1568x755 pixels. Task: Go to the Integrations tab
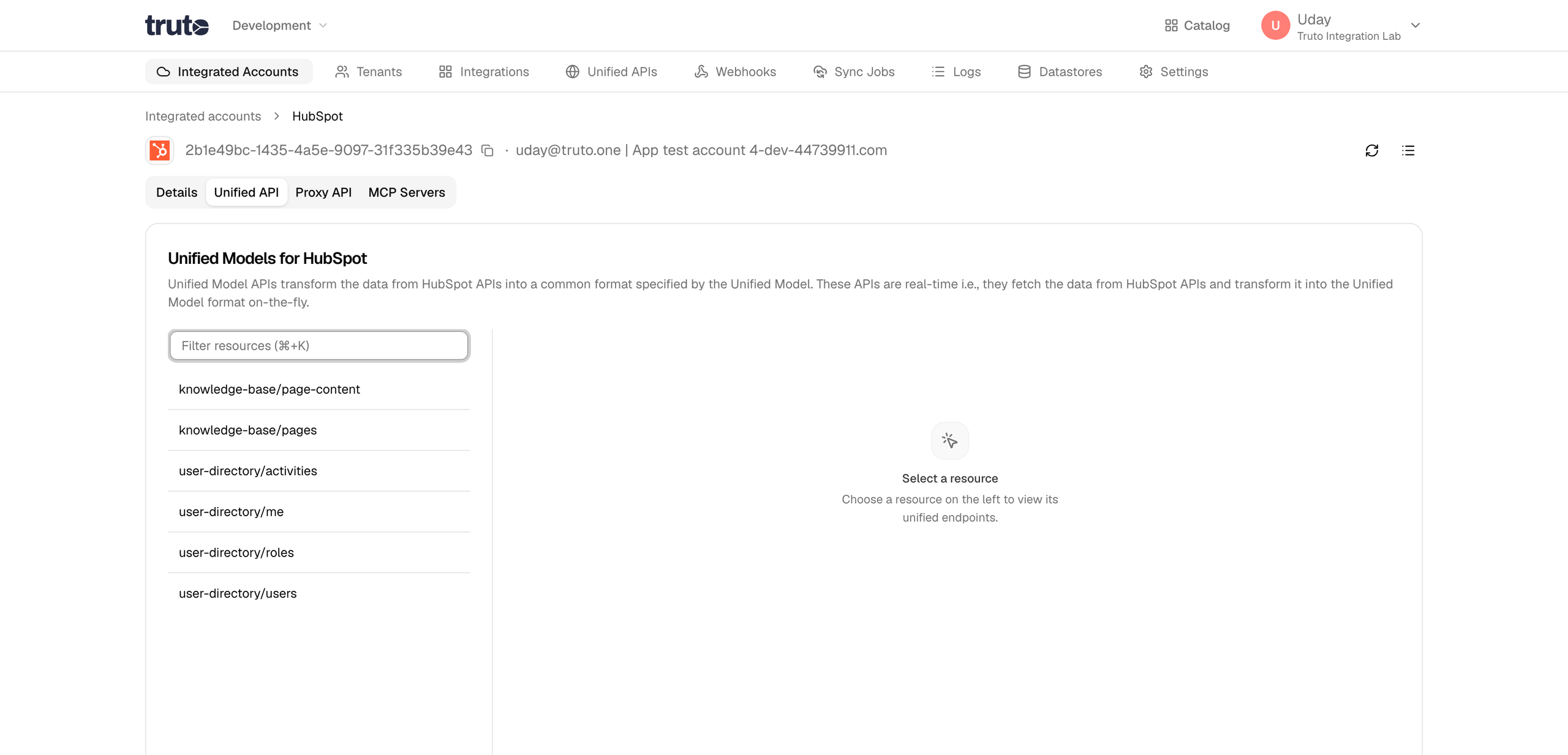coord(484,72)
